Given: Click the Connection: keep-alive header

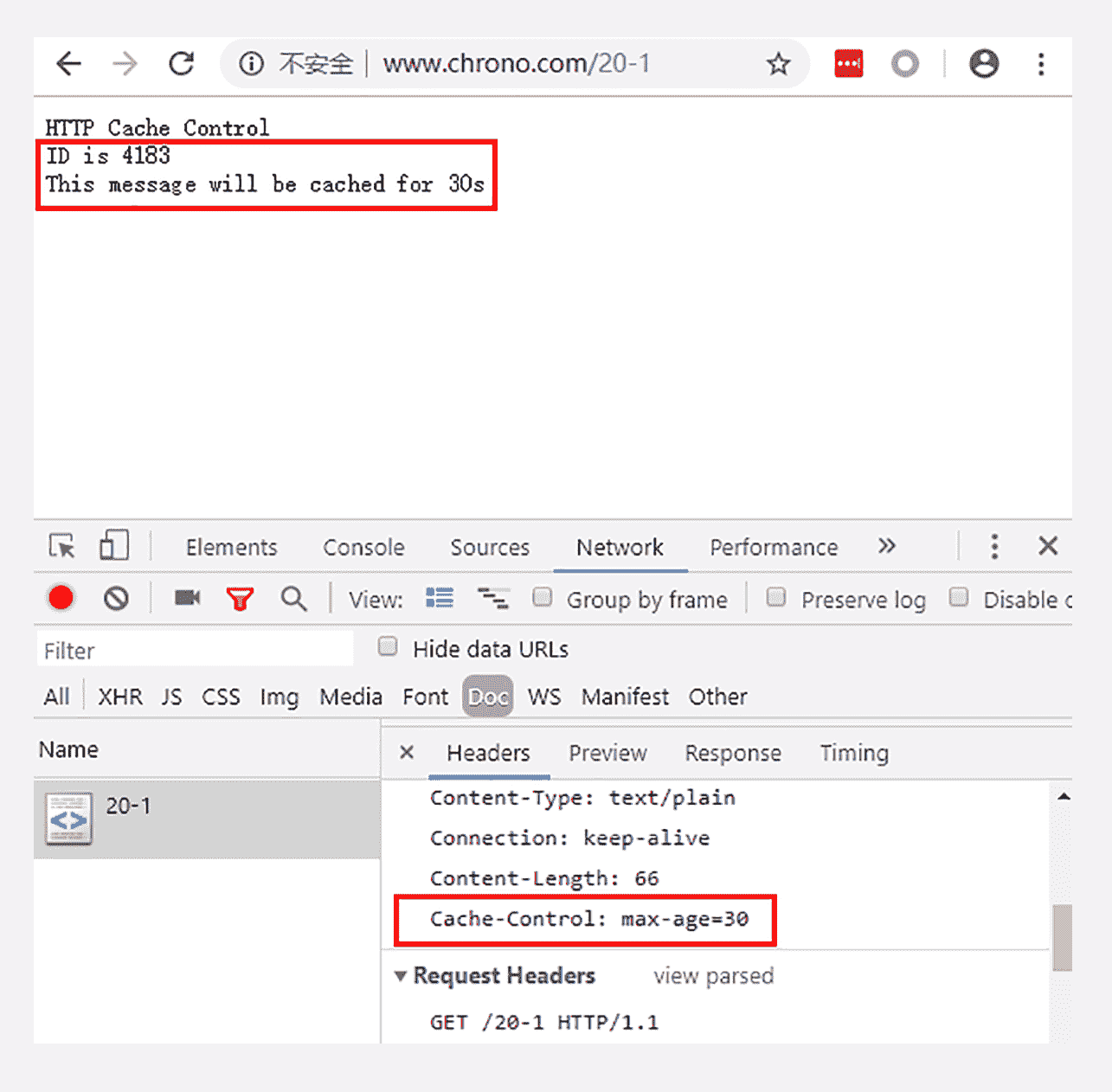Looking at the screenshot, I should pyautogui.click(x=569, y=838).
